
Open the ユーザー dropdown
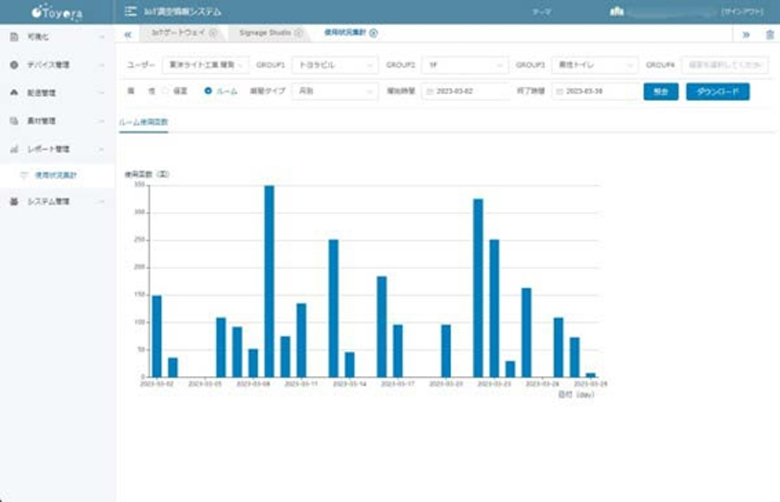point(206,65)
